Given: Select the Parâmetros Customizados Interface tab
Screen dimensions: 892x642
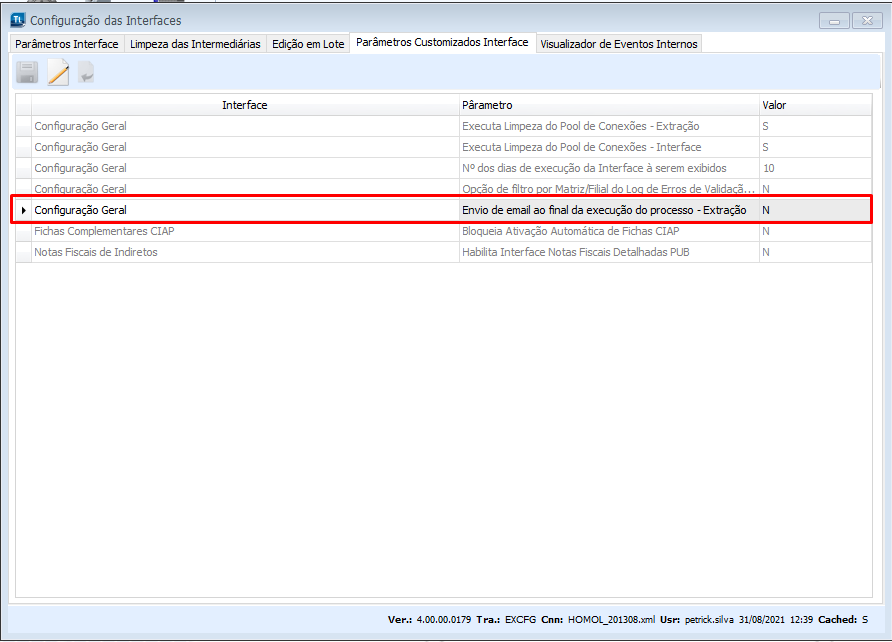Looking at the screenshot, I should point(442,43).
